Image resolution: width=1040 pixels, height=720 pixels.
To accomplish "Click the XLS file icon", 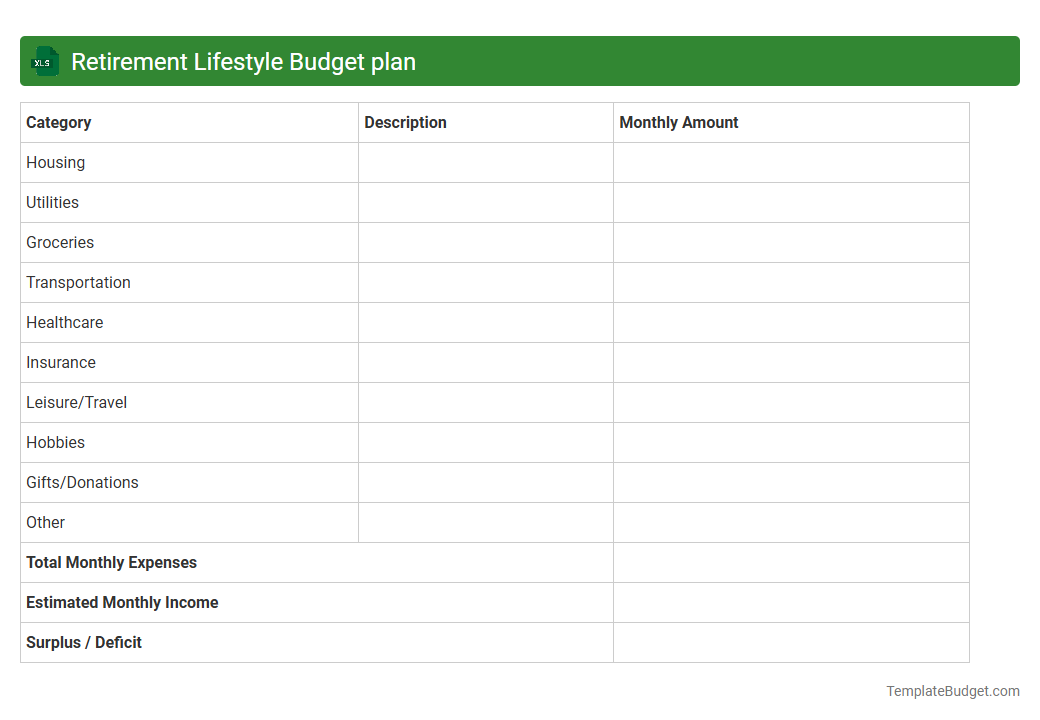I will coord(44,61).
